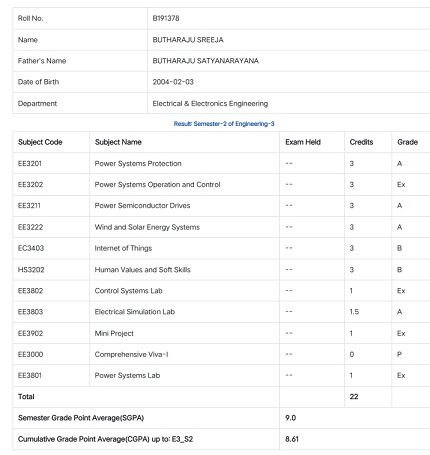Select the total credits value 22
Screen dimensions: 430x455
point(354,397)
